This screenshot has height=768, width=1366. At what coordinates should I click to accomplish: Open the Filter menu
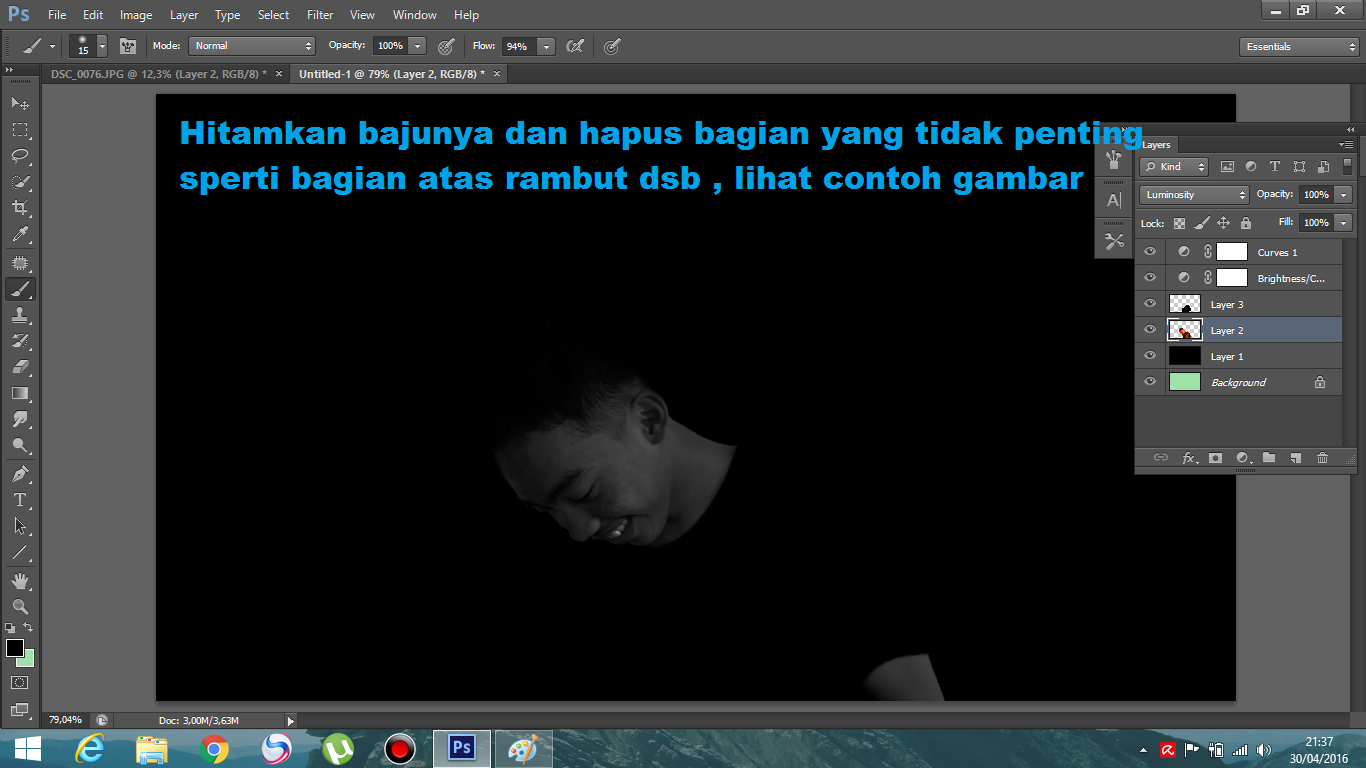[x=319, y=14]
